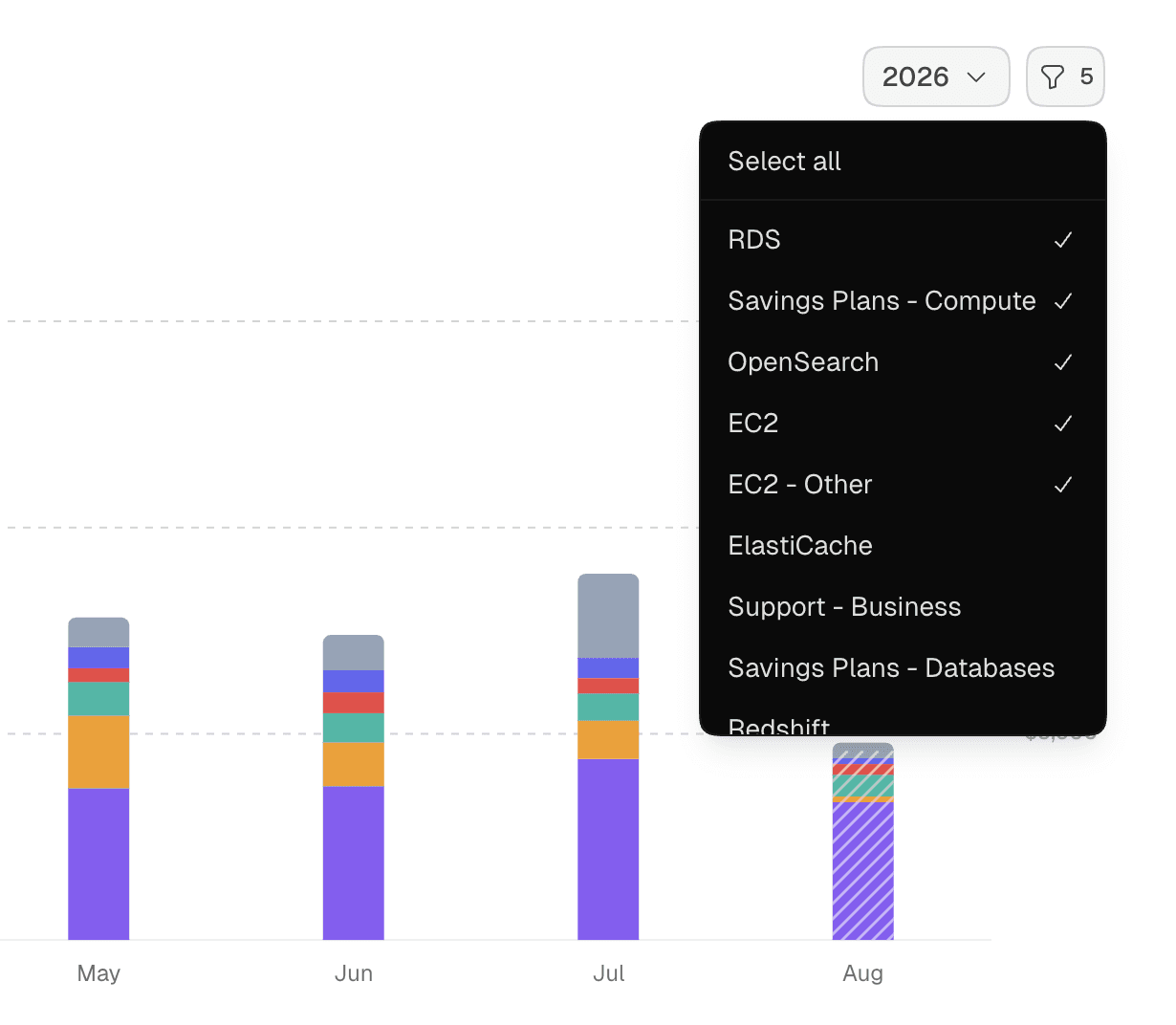Click the teal segment of Jun bar

354,728
